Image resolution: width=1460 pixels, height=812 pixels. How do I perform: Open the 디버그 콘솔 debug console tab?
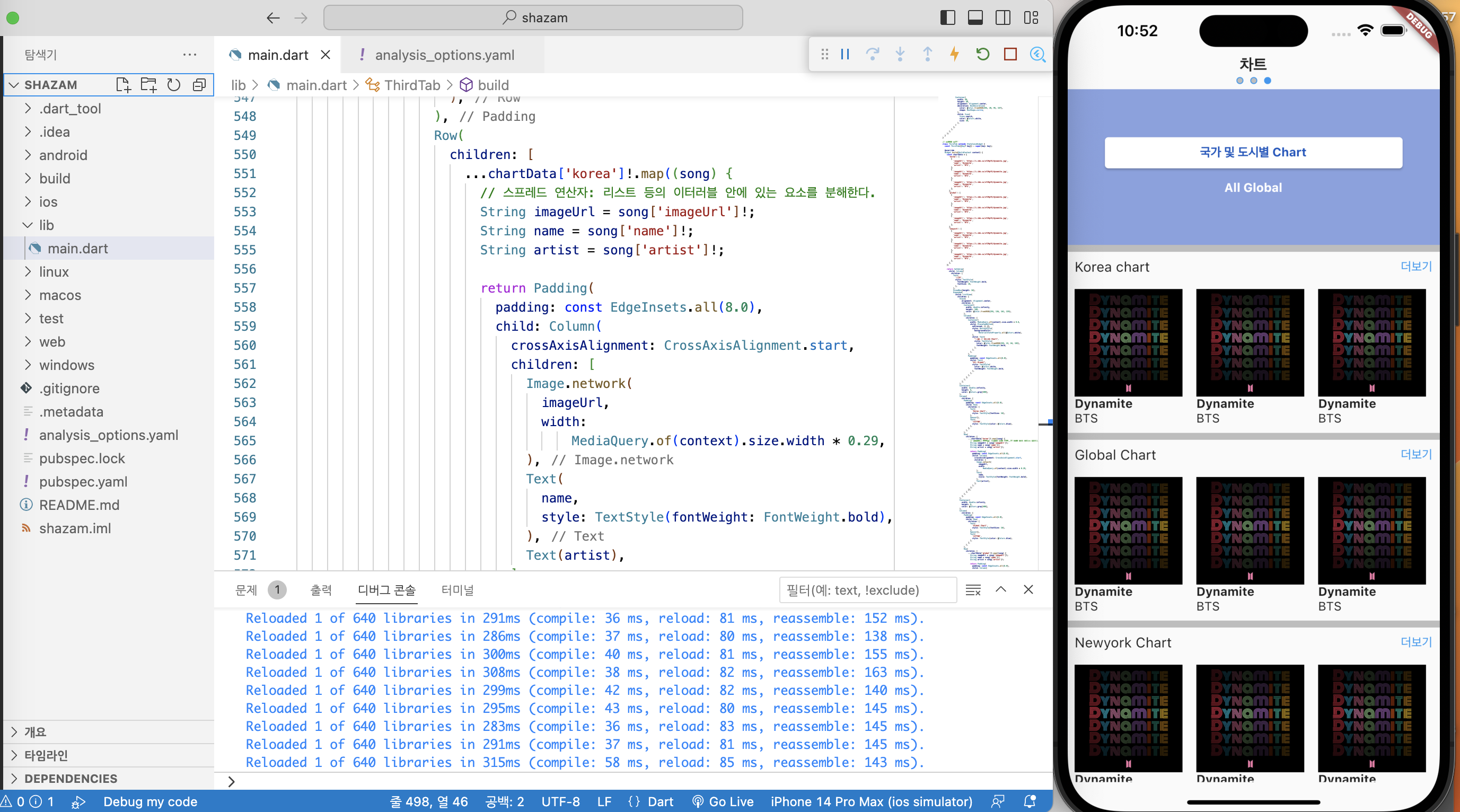click(386, 590)
